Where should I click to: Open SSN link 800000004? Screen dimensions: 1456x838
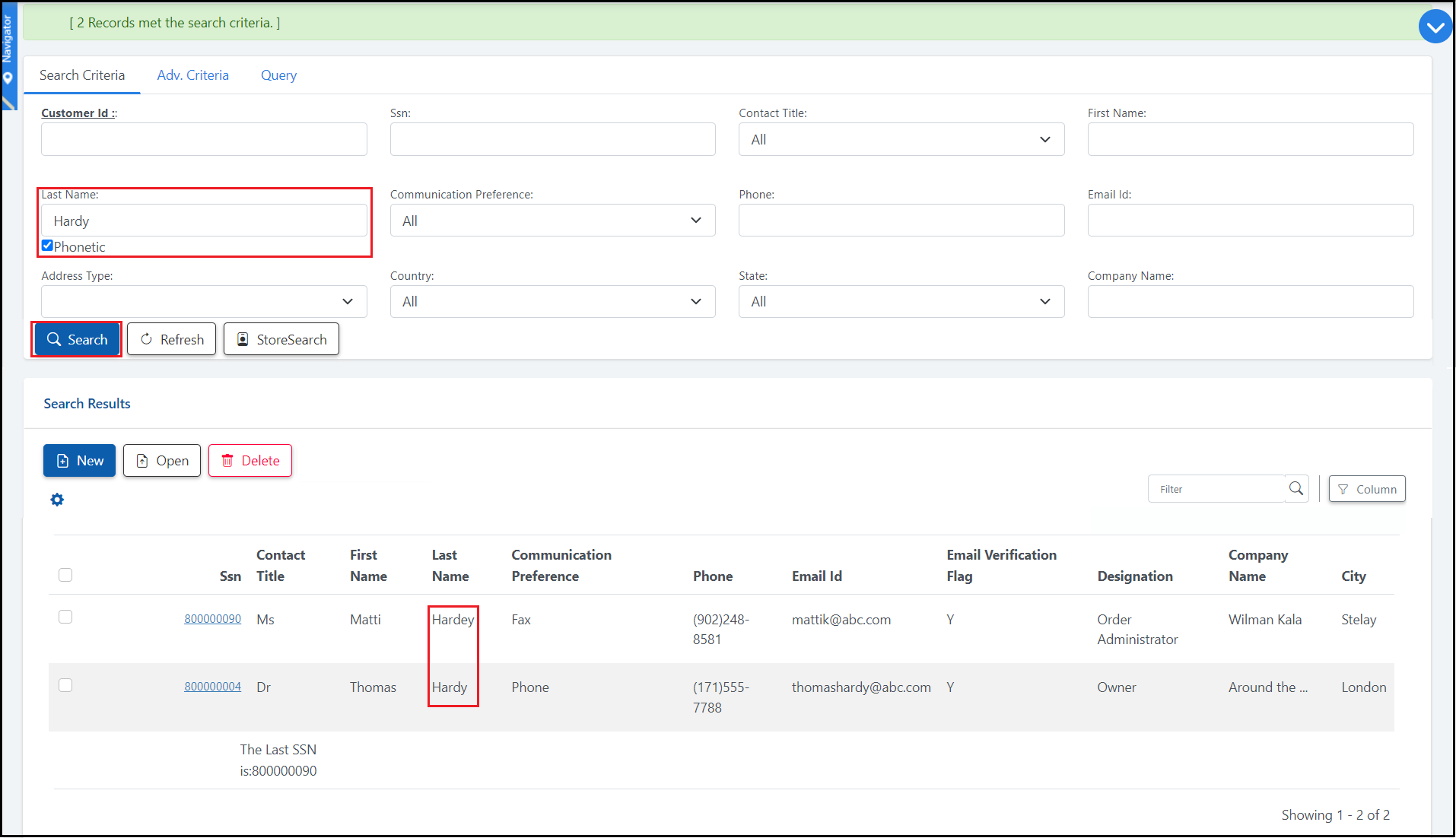coord(212,687)
